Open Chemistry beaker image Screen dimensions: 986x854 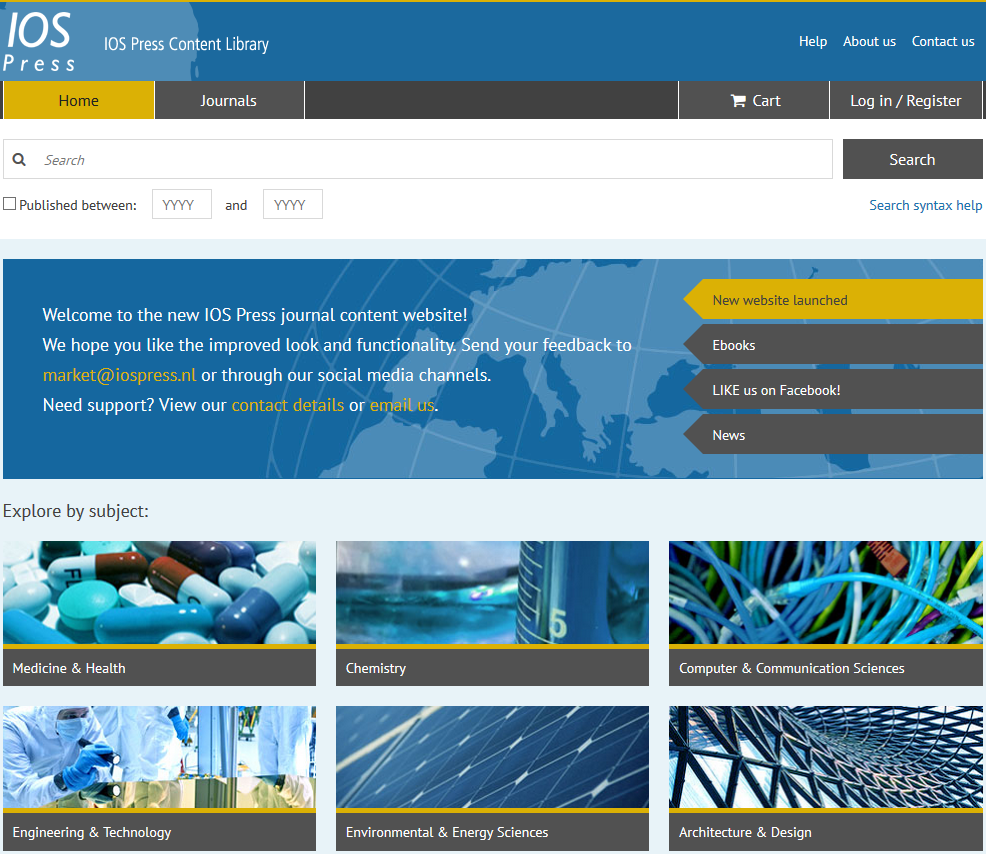click(492, 592)
